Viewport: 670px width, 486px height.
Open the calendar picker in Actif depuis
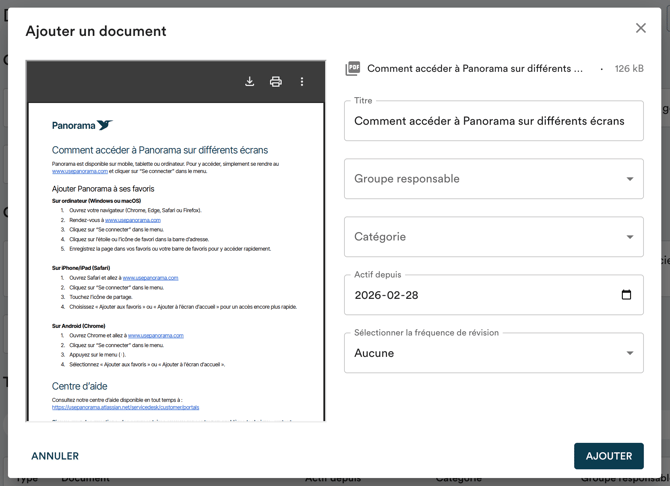click(x=626, y=295)
